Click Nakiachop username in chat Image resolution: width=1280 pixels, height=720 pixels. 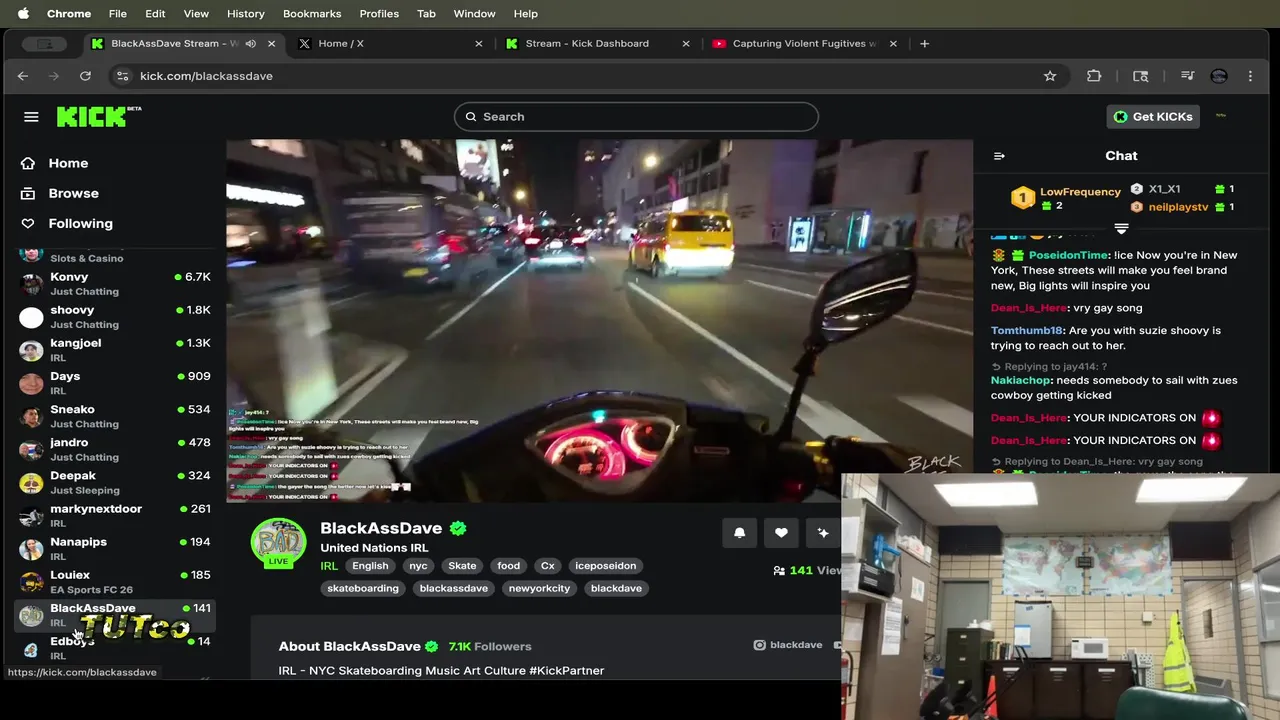click(1022, 380)
